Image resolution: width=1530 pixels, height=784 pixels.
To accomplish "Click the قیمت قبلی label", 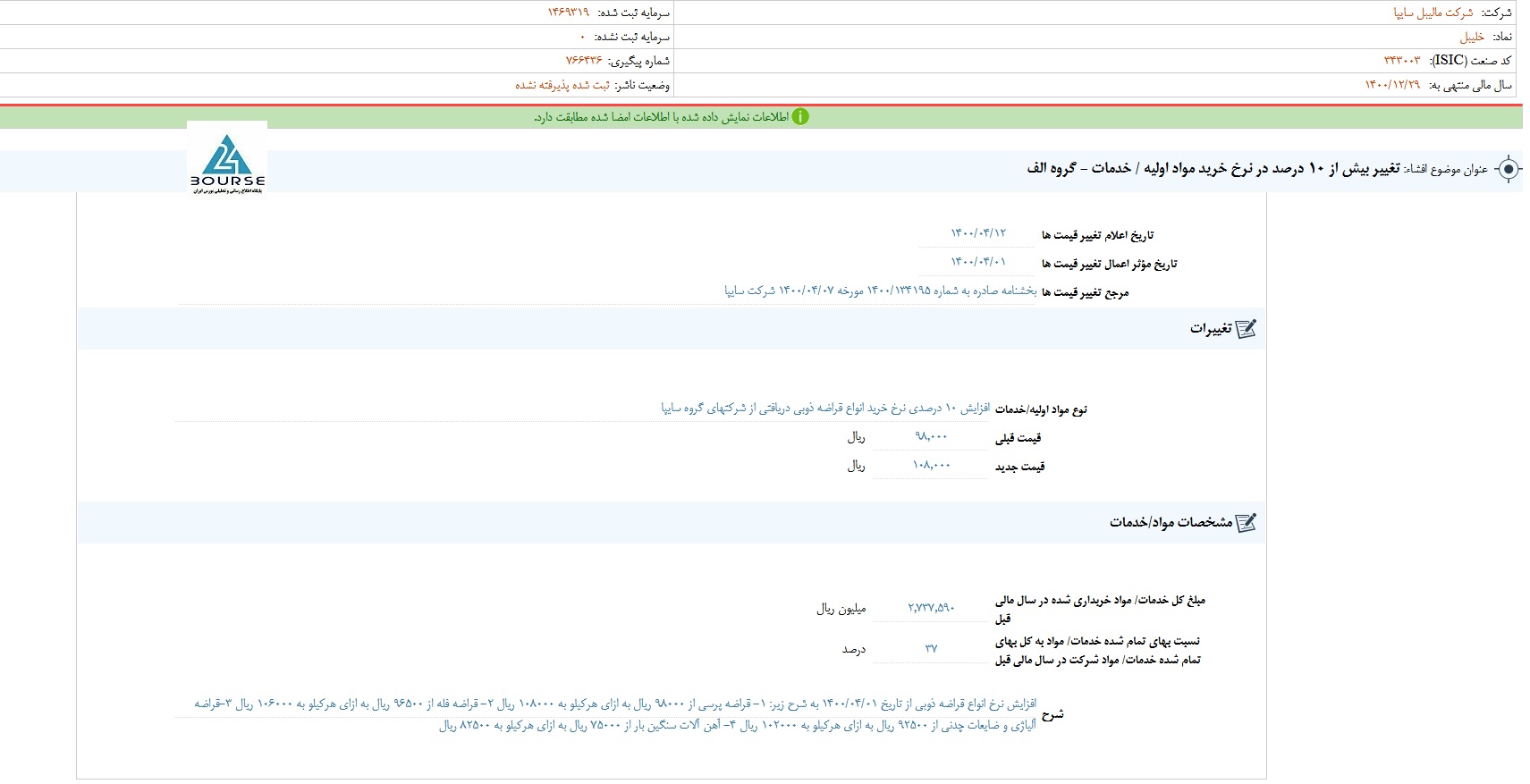I will tap(1019, 438).
